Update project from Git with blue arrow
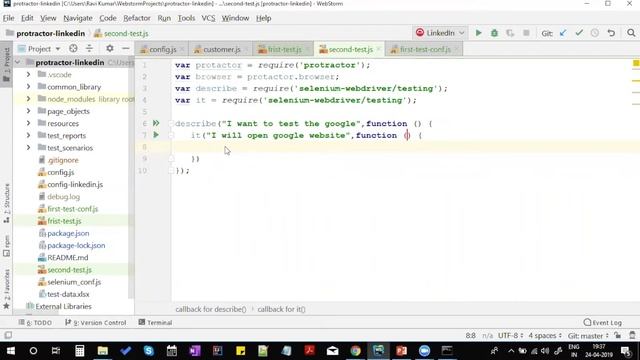Screen dimensions: 640x360 [x=563, y=33]
